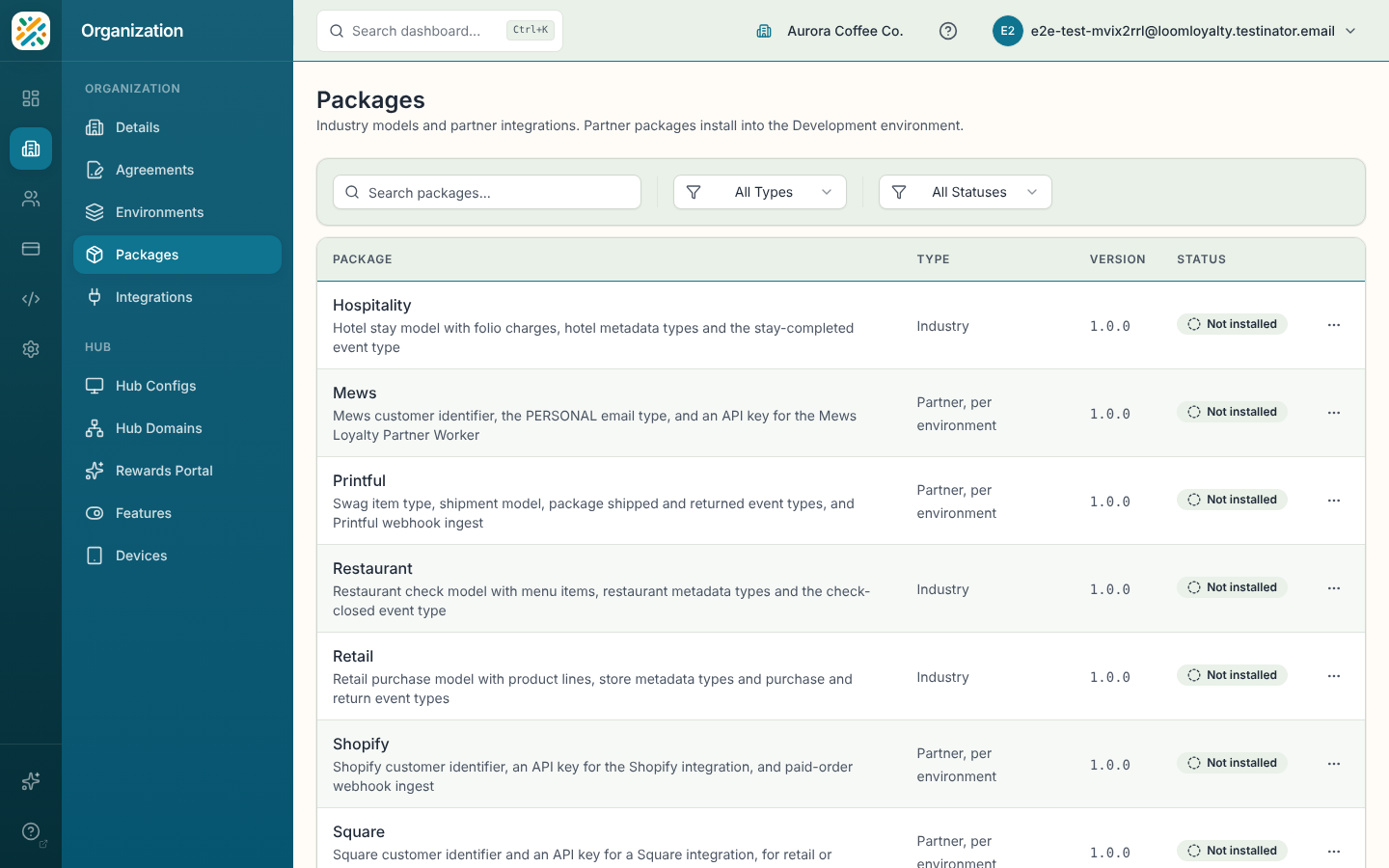Viewport: 1389px width, 868px height.
Task: Open the members people icon in rail
Action: click(x=31, y=199)
